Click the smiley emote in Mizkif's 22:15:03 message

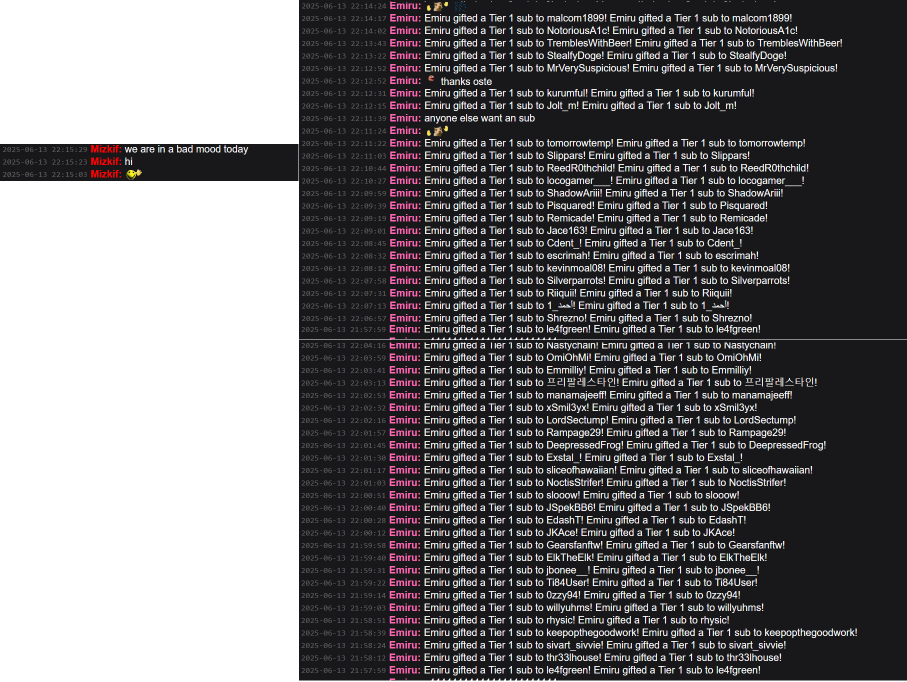(134, 174)
